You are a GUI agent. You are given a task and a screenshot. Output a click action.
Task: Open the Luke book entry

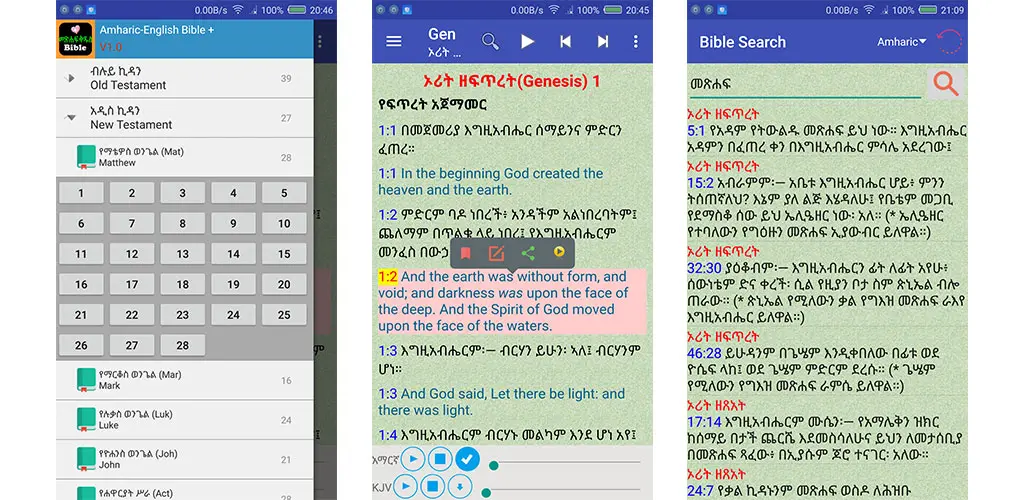click(185, 420)
